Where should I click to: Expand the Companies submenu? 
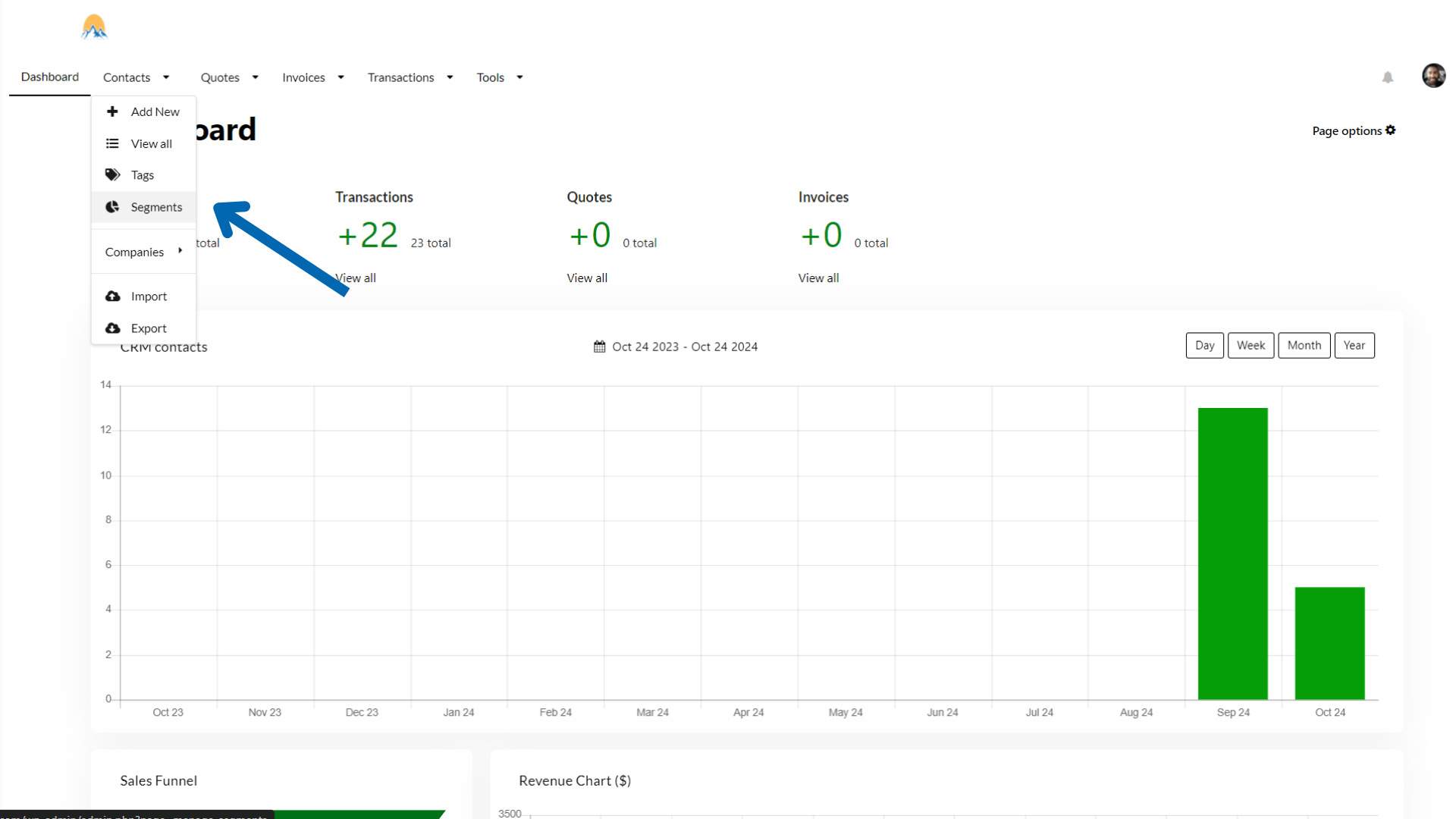(x=143, y=252)
